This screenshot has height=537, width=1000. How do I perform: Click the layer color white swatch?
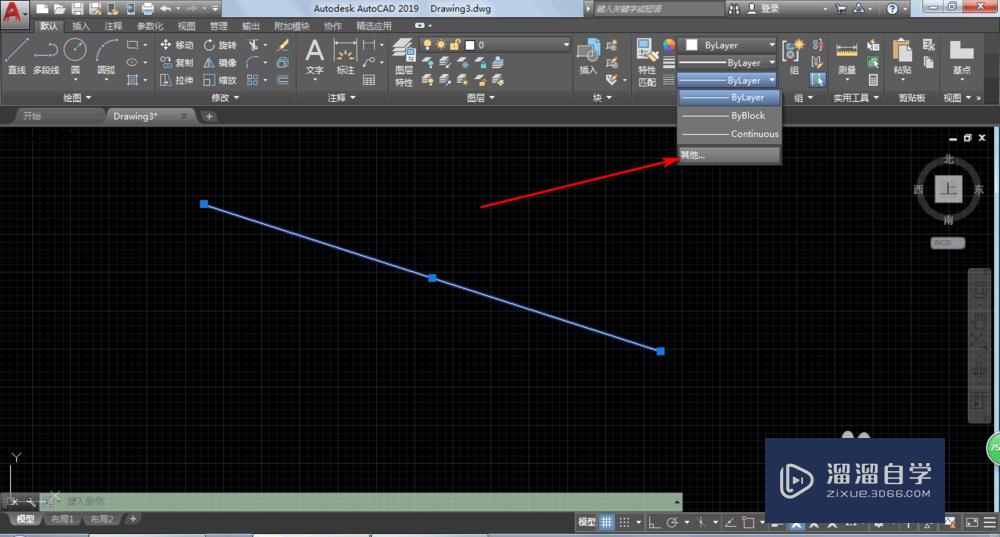tap(470, 45)
